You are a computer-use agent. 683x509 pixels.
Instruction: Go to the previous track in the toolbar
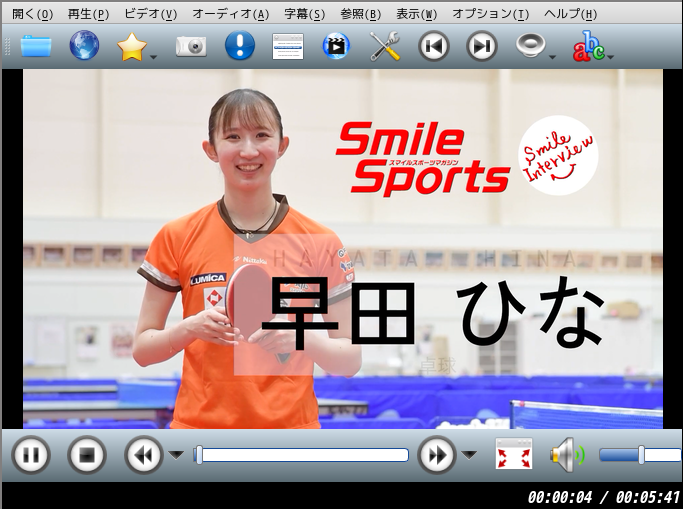click(433, 46)
